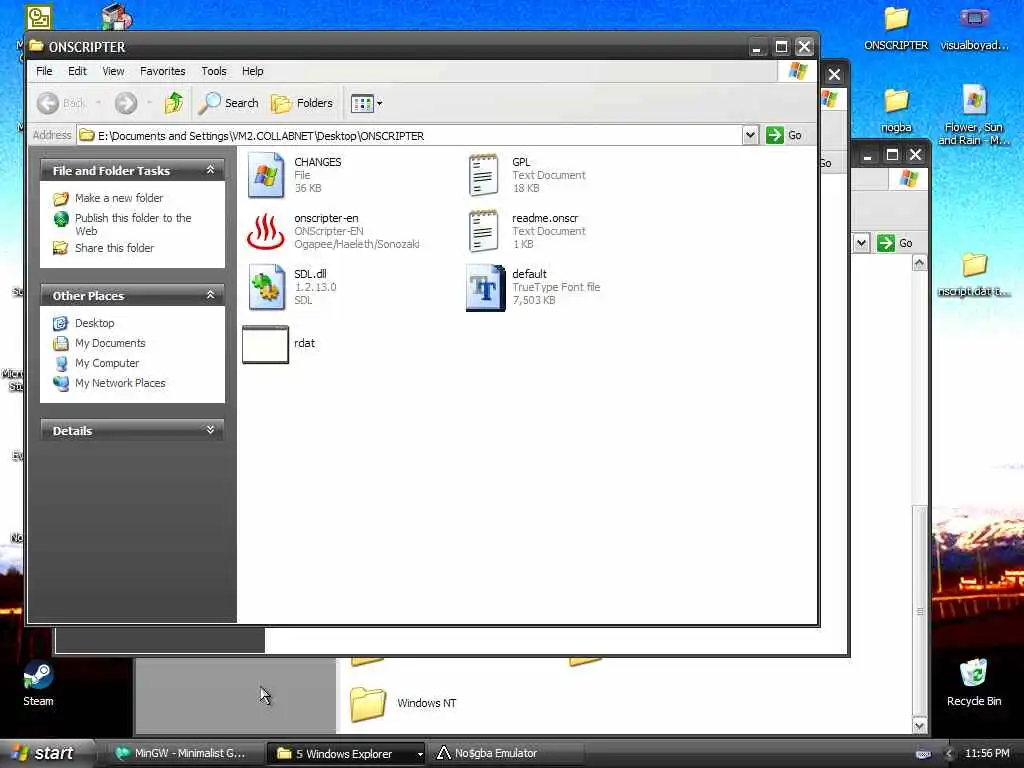Open the Forward history dropdown arrow

point(149,103)
